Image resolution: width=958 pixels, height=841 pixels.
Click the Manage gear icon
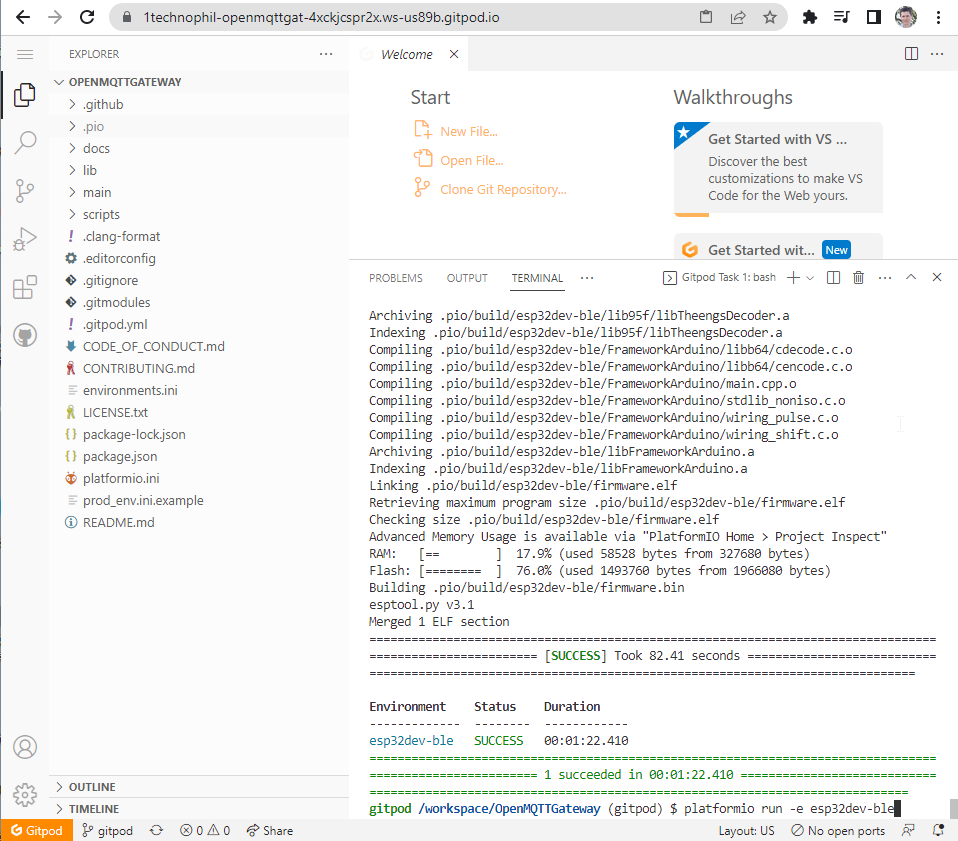(25, 795)
